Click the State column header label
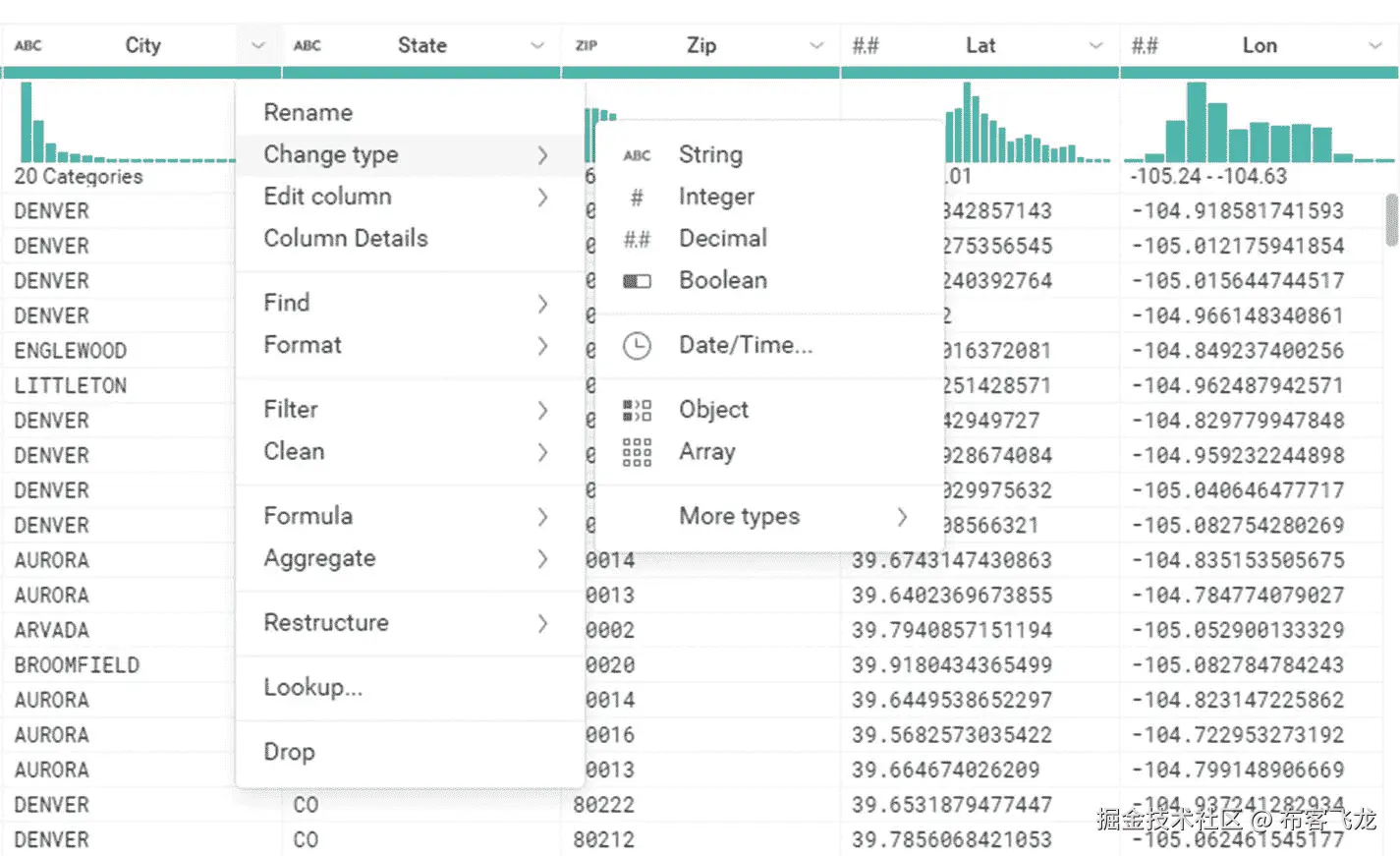 tap(422, 45)
